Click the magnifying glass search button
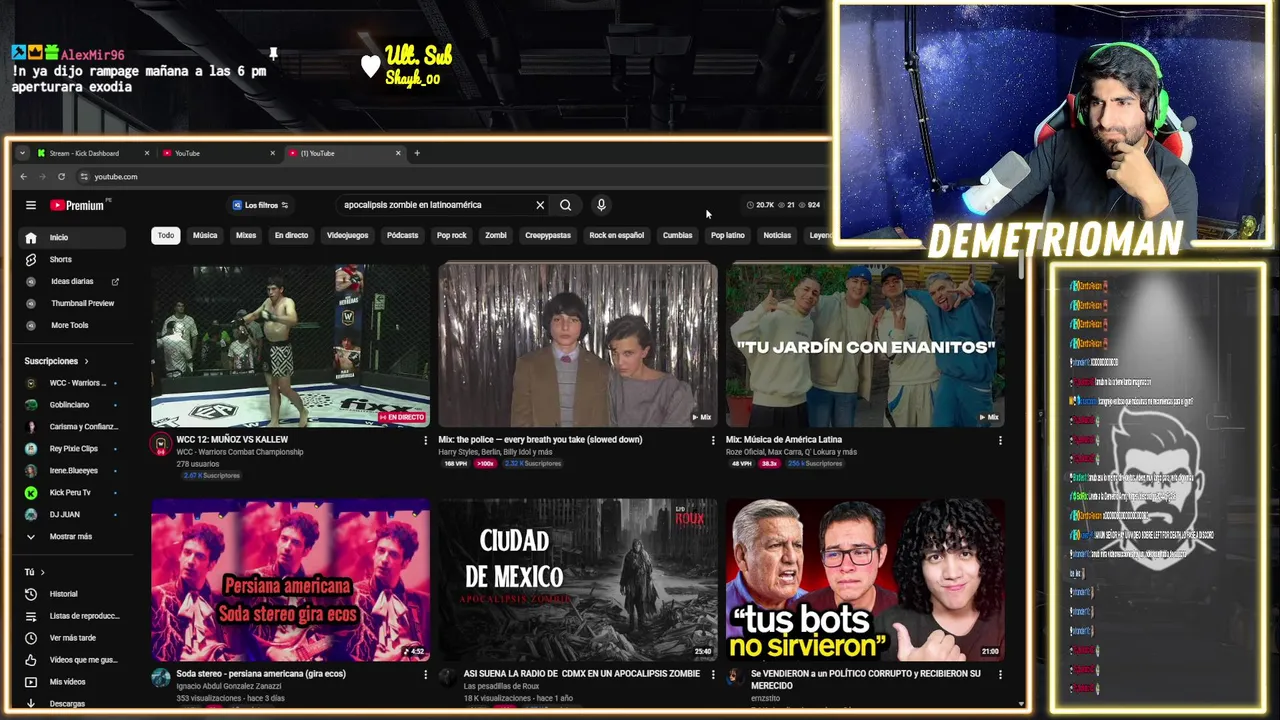1280x720 pixels. coord(566,205)
